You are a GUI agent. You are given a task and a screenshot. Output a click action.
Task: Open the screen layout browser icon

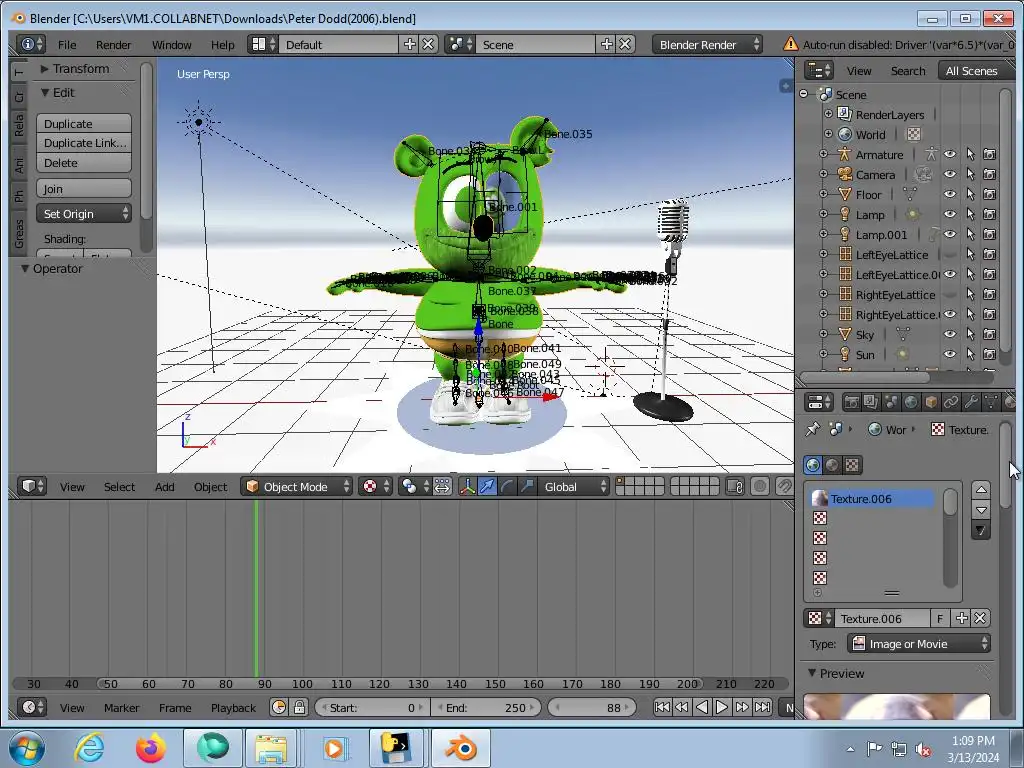[263, 44]
